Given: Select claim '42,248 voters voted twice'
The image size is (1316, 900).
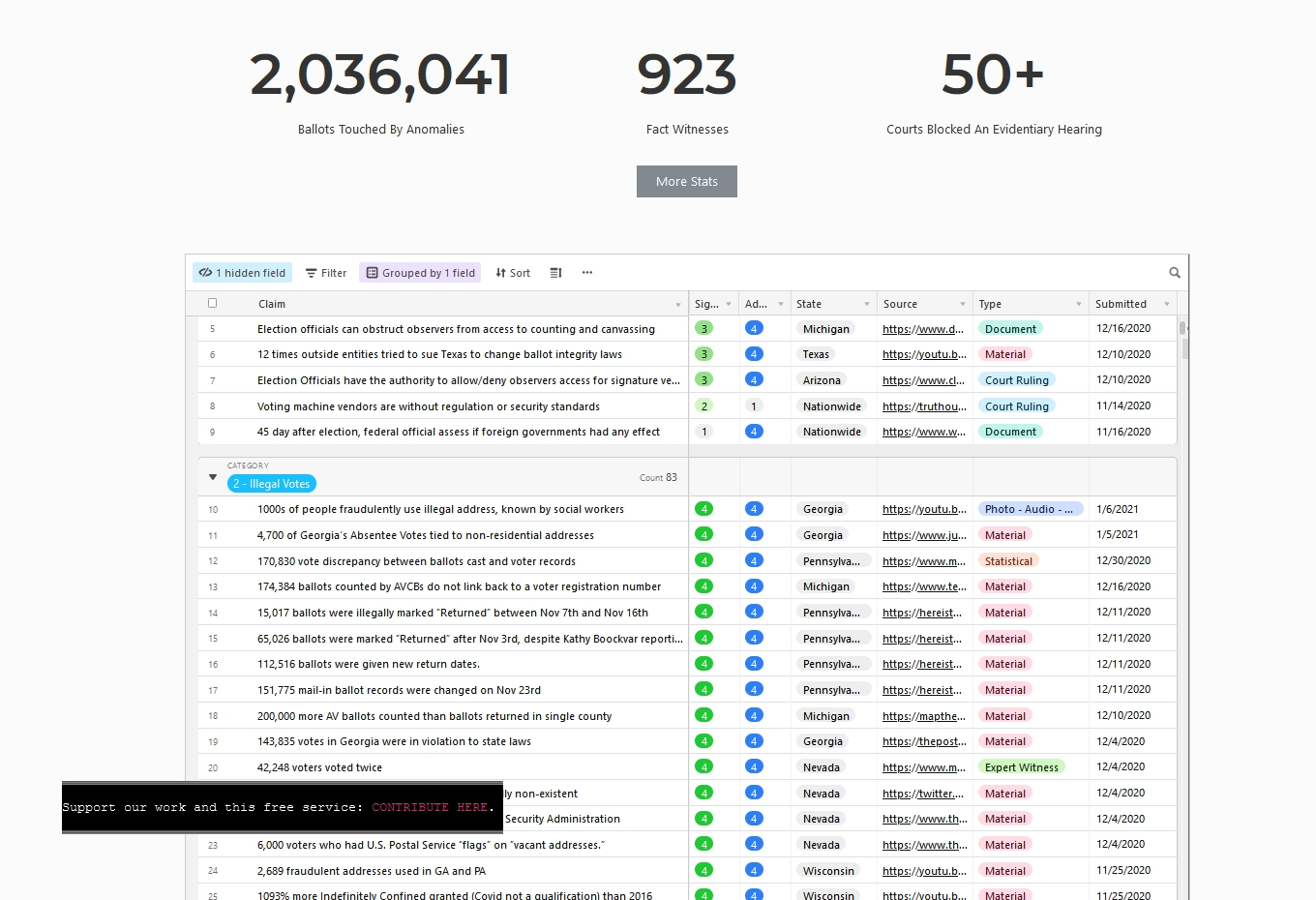Looking at the screenshot, I should (319, 767).
